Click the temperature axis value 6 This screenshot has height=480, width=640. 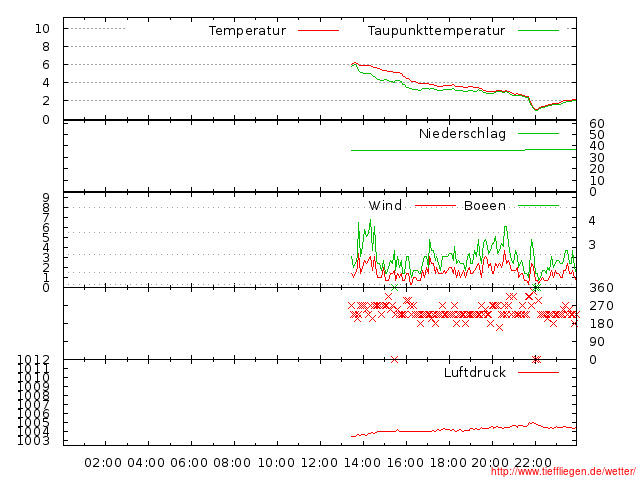click(x=46, y=64)
